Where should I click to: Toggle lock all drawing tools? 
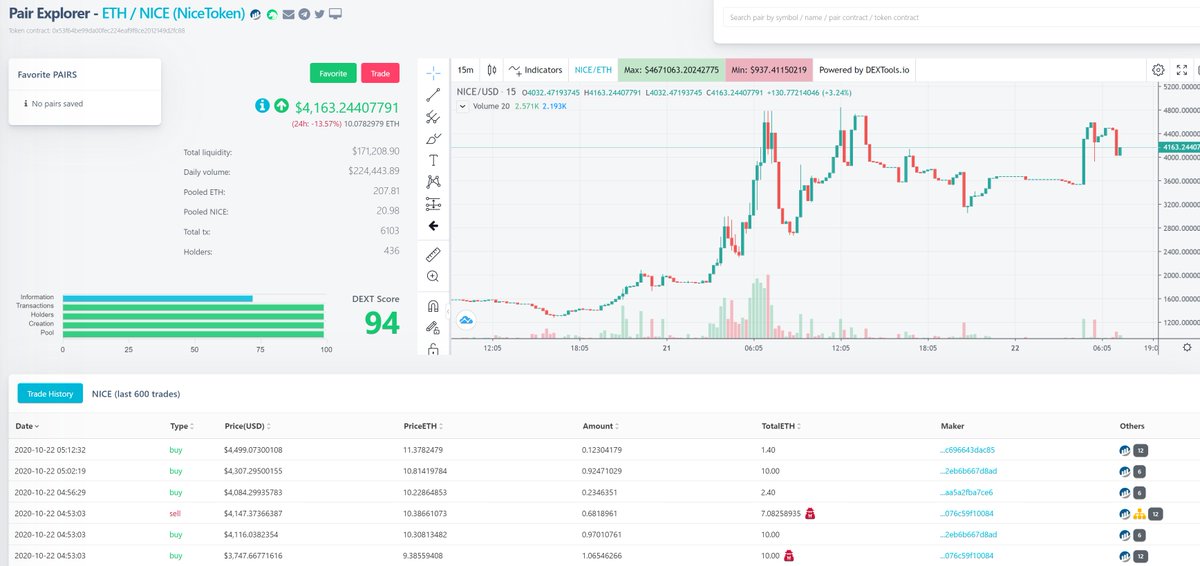[433, 348]
